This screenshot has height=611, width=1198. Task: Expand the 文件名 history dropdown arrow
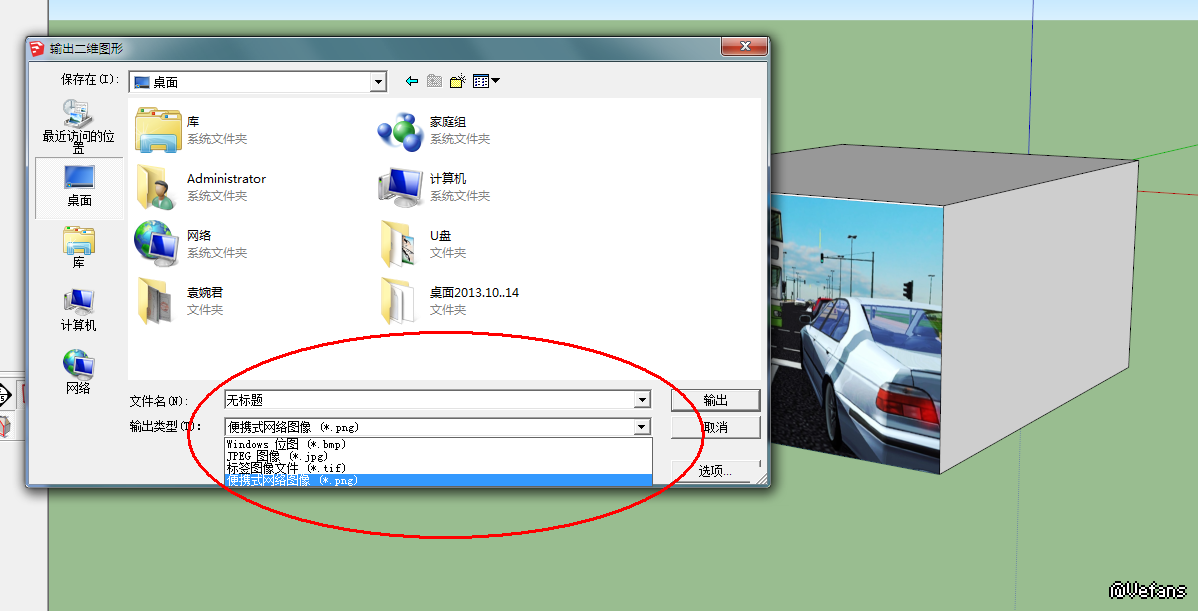[x=643, y=399]
